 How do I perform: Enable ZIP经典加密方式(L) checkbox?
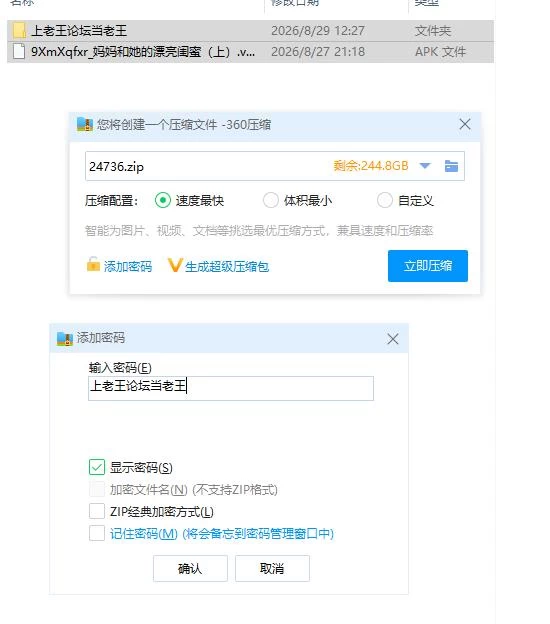pos(97,511)
